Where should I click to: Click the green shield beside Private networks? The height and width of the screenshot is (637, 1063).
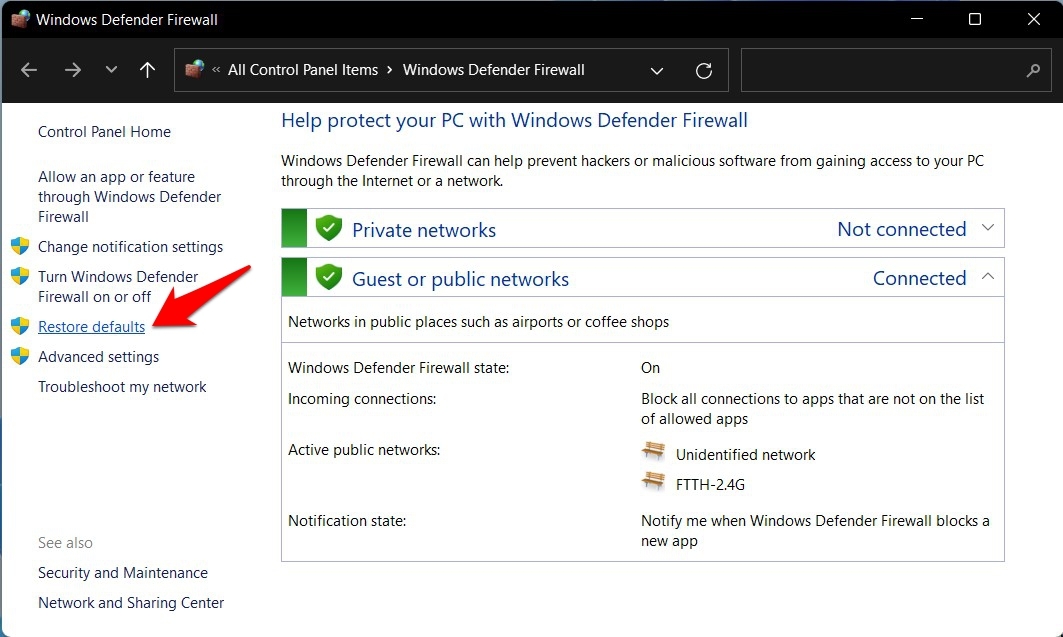click(x=328, y=229)
